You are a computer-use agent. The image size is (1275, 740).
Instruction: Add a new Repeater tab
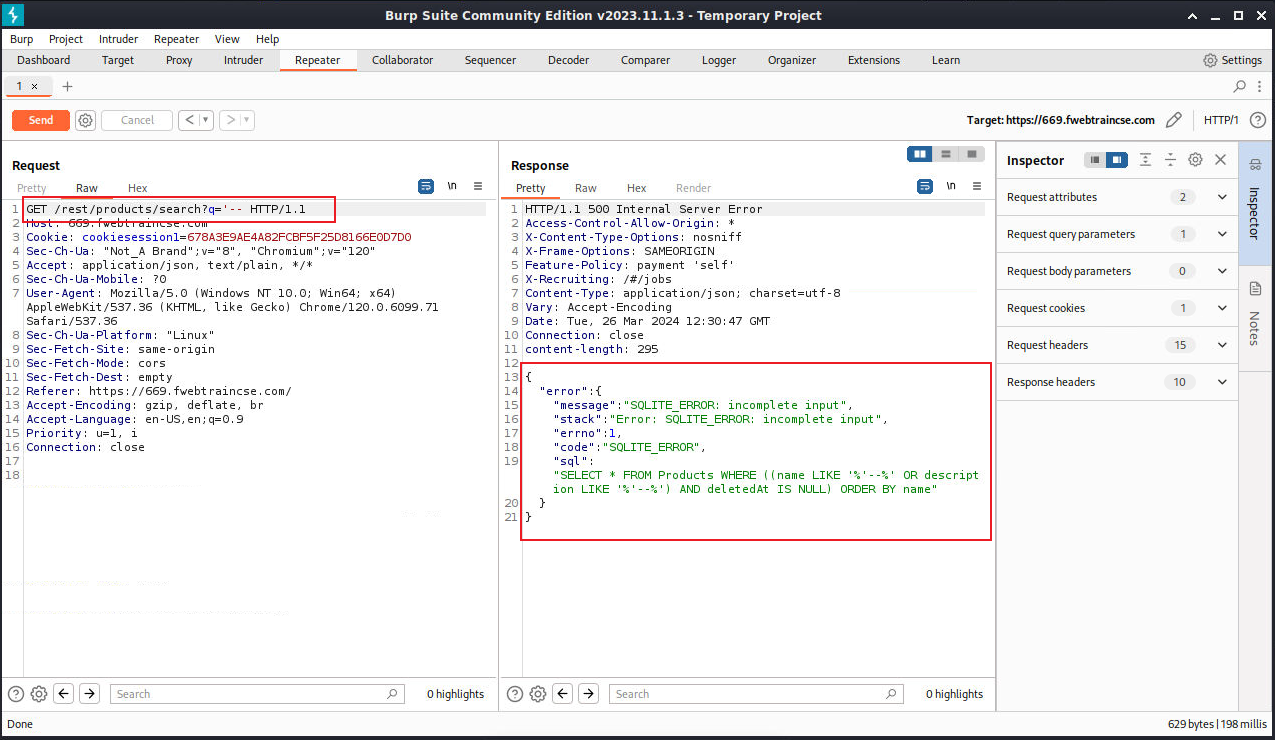[x=68, y=87]
